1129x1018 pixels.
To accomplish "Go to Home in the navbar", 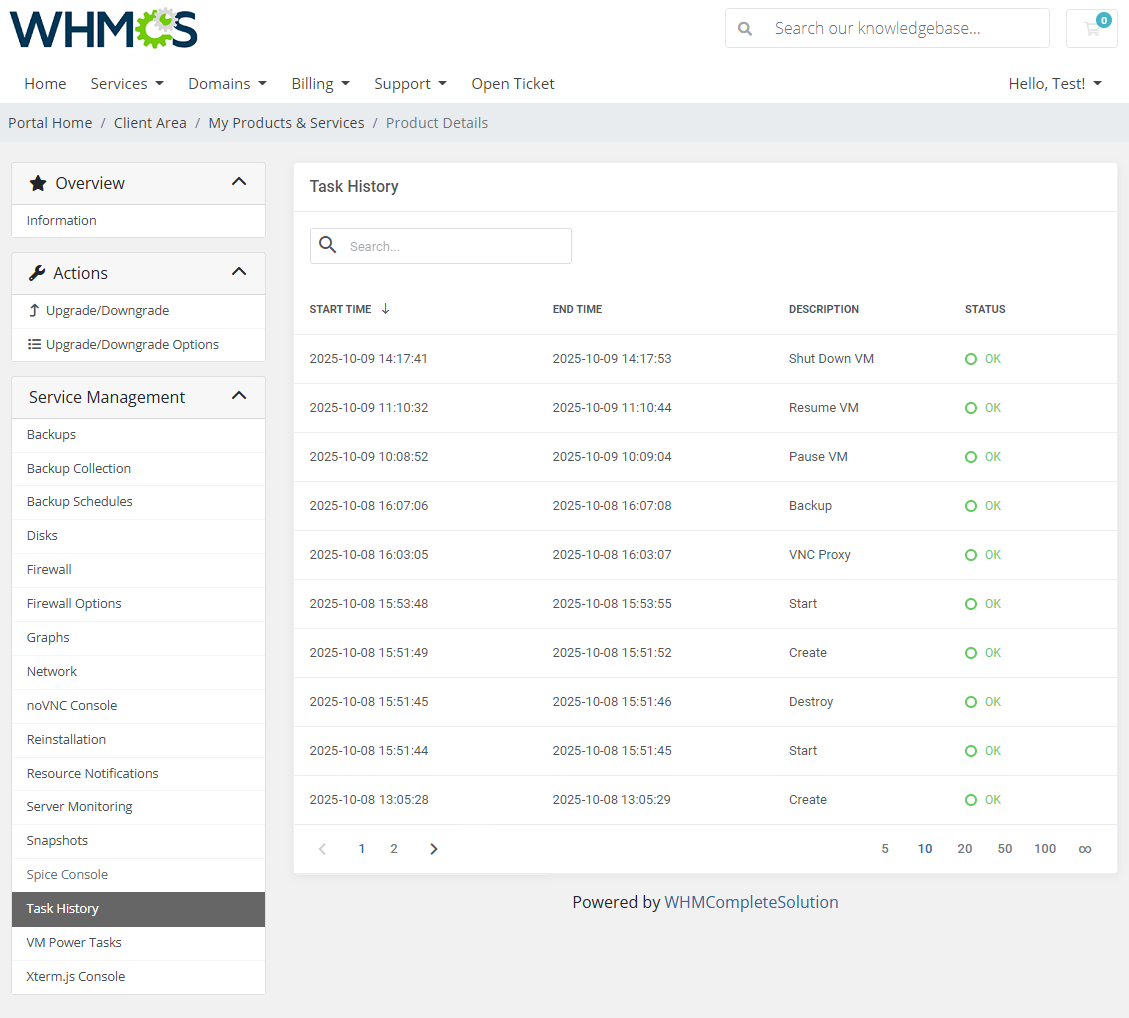I will [45, 84].
